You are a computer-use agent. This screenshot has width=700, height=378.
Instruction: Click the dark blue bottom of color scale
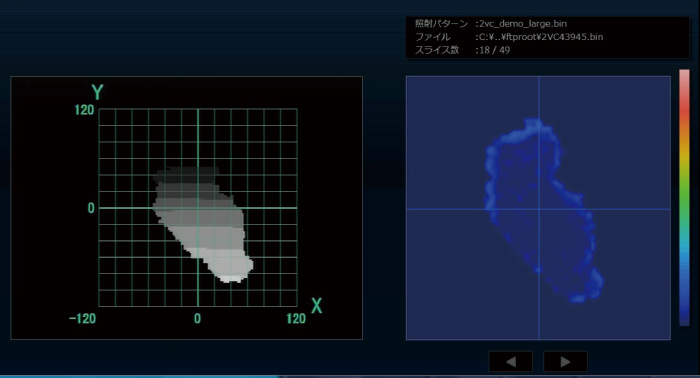point(684,308)
